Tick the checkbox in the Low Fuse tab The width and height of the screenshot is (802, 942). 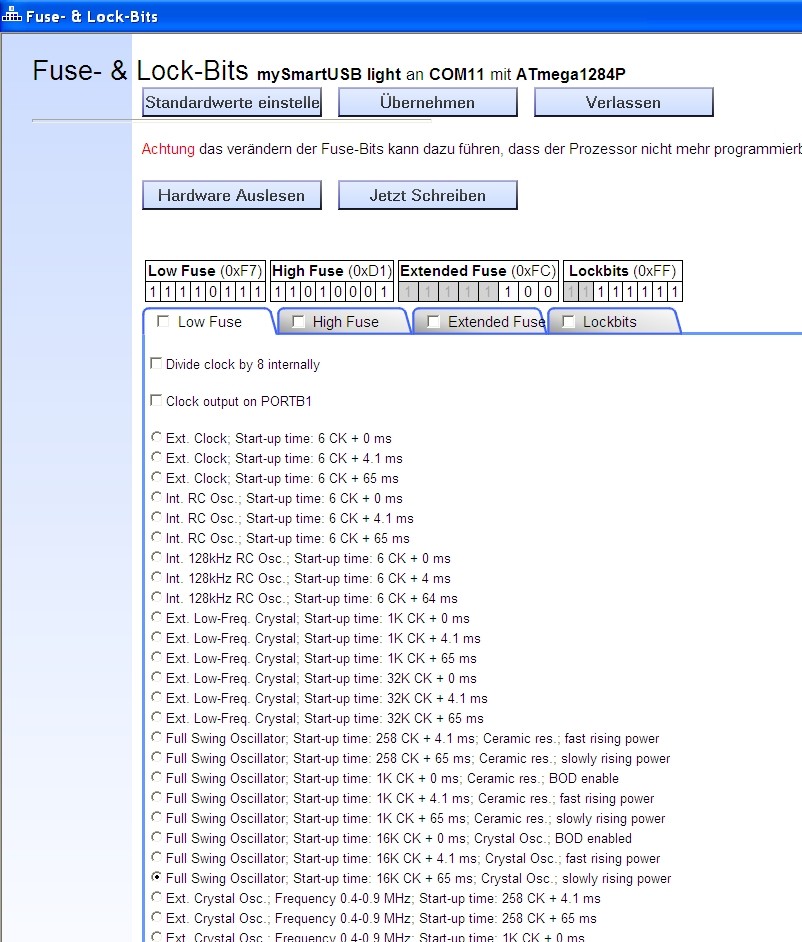(163, 321)
